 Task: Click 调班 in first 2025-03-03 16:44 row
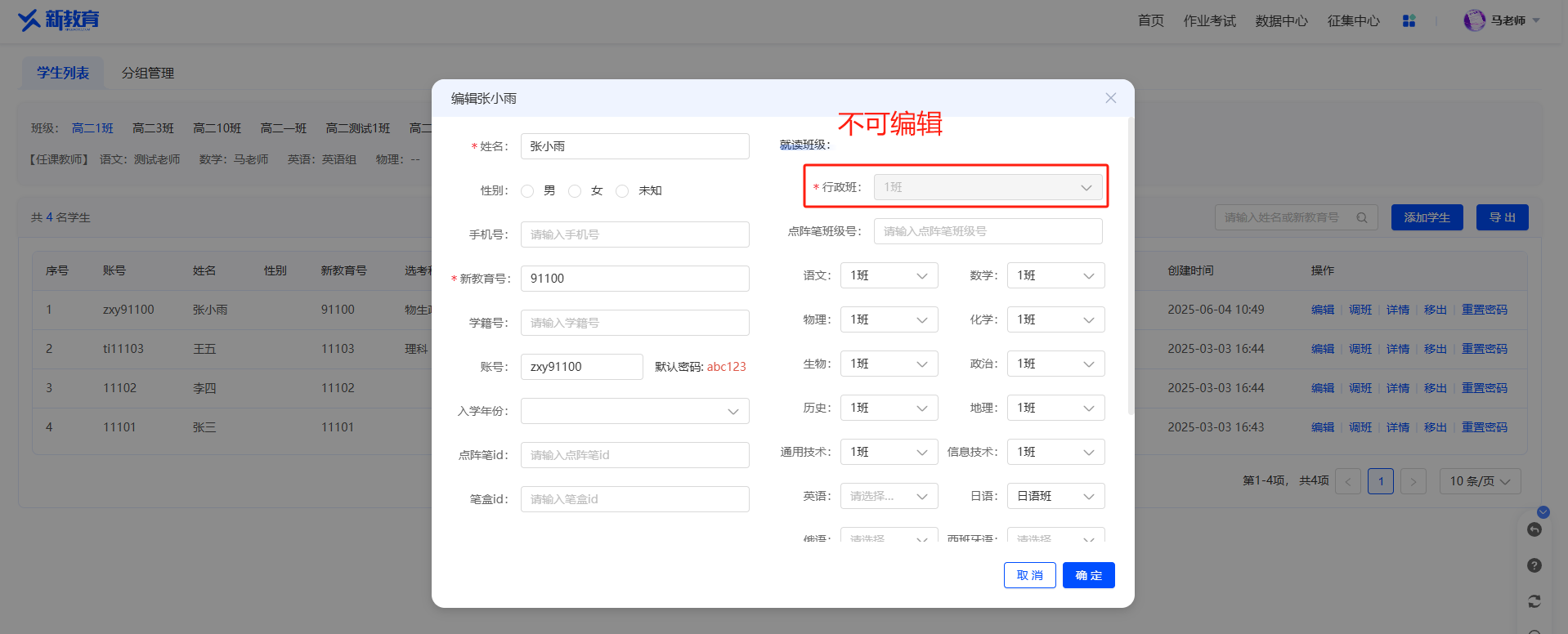pyautogui.click(x=1360, y=349)
